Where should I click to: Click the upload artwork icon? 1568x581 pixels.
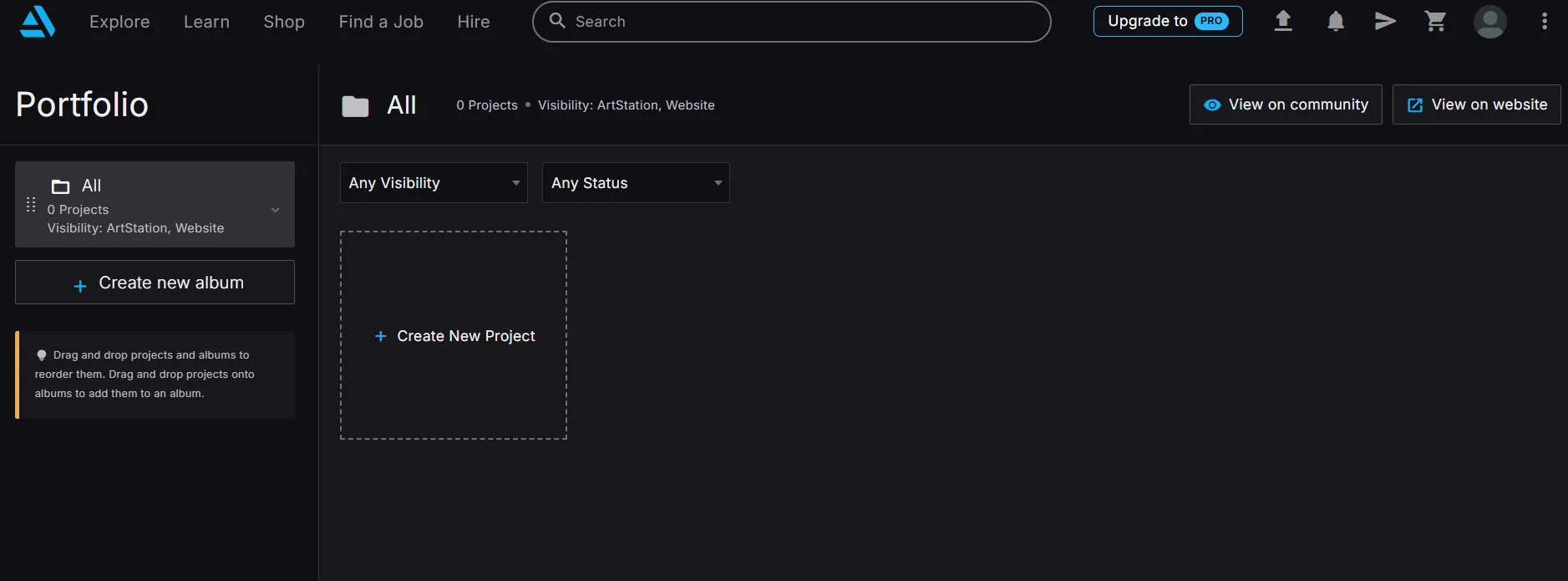click(1283, 21)
